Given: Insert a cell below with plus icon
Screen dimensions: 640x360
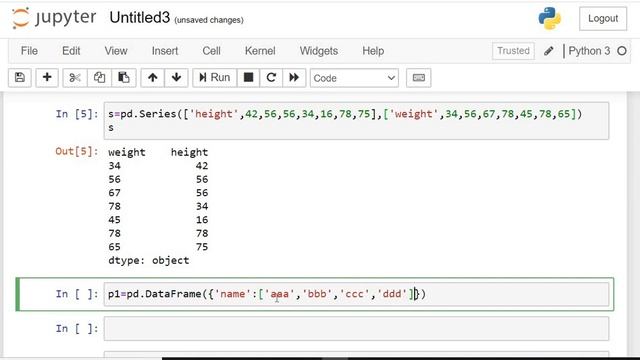Looking at the screenshot, I should (47, 78).
